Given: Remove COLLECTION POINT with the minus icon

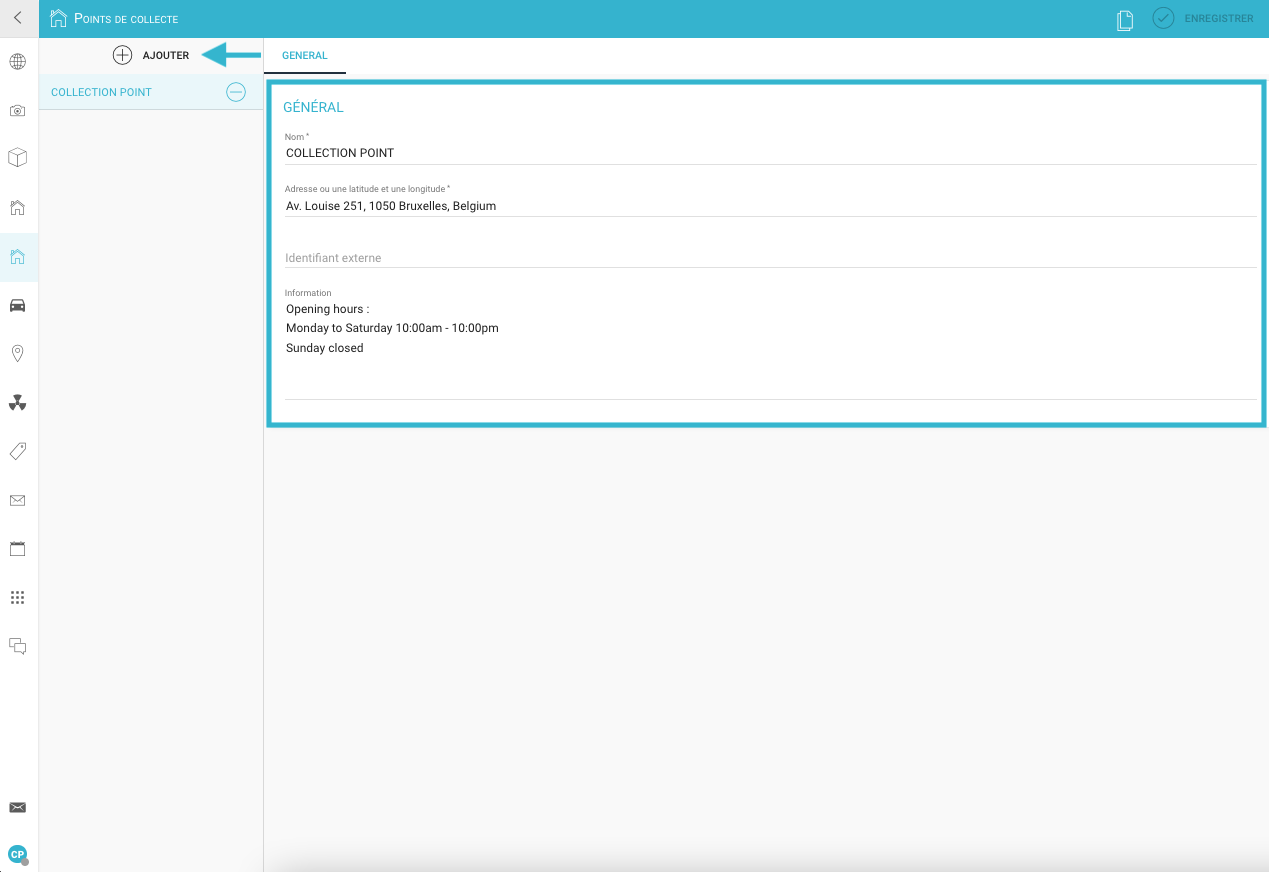Looking at the screenshot, I should 236,92.
